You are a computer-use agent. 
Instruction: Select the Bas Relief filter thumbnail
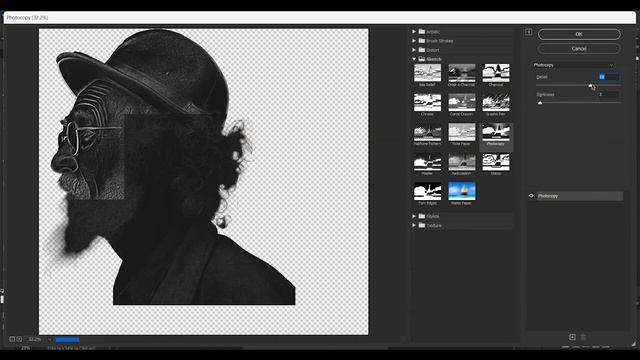click(427, 73)
